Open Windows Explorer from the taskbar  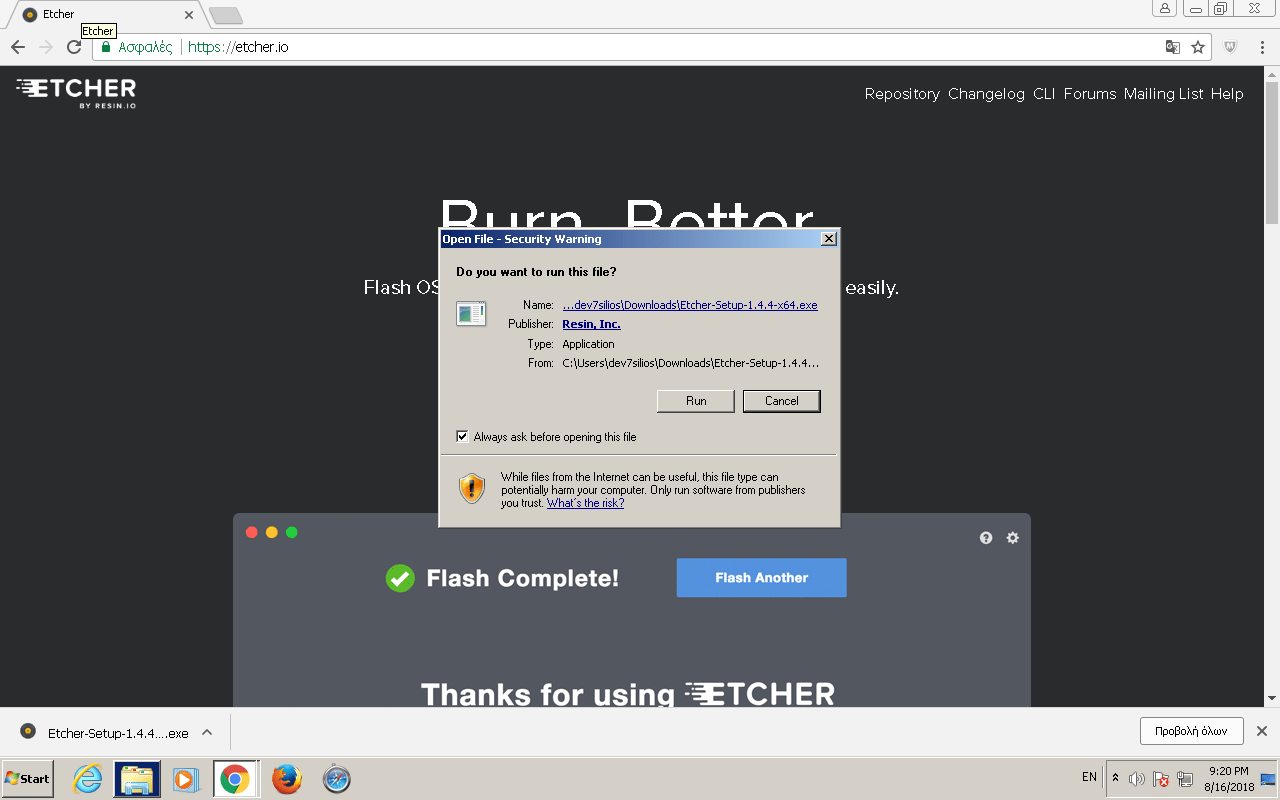pos(137,779)
